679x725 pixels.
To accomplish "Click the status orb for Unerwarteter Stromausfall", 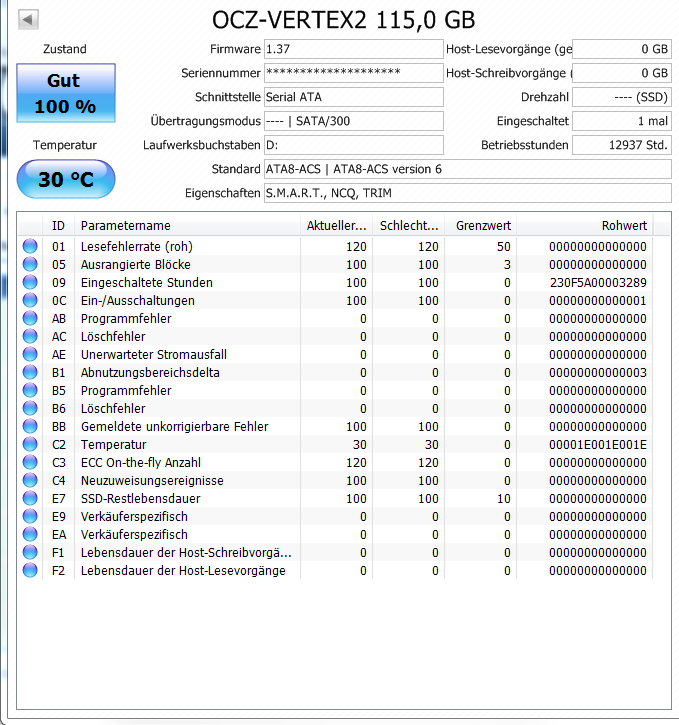I will coord(30,354).
